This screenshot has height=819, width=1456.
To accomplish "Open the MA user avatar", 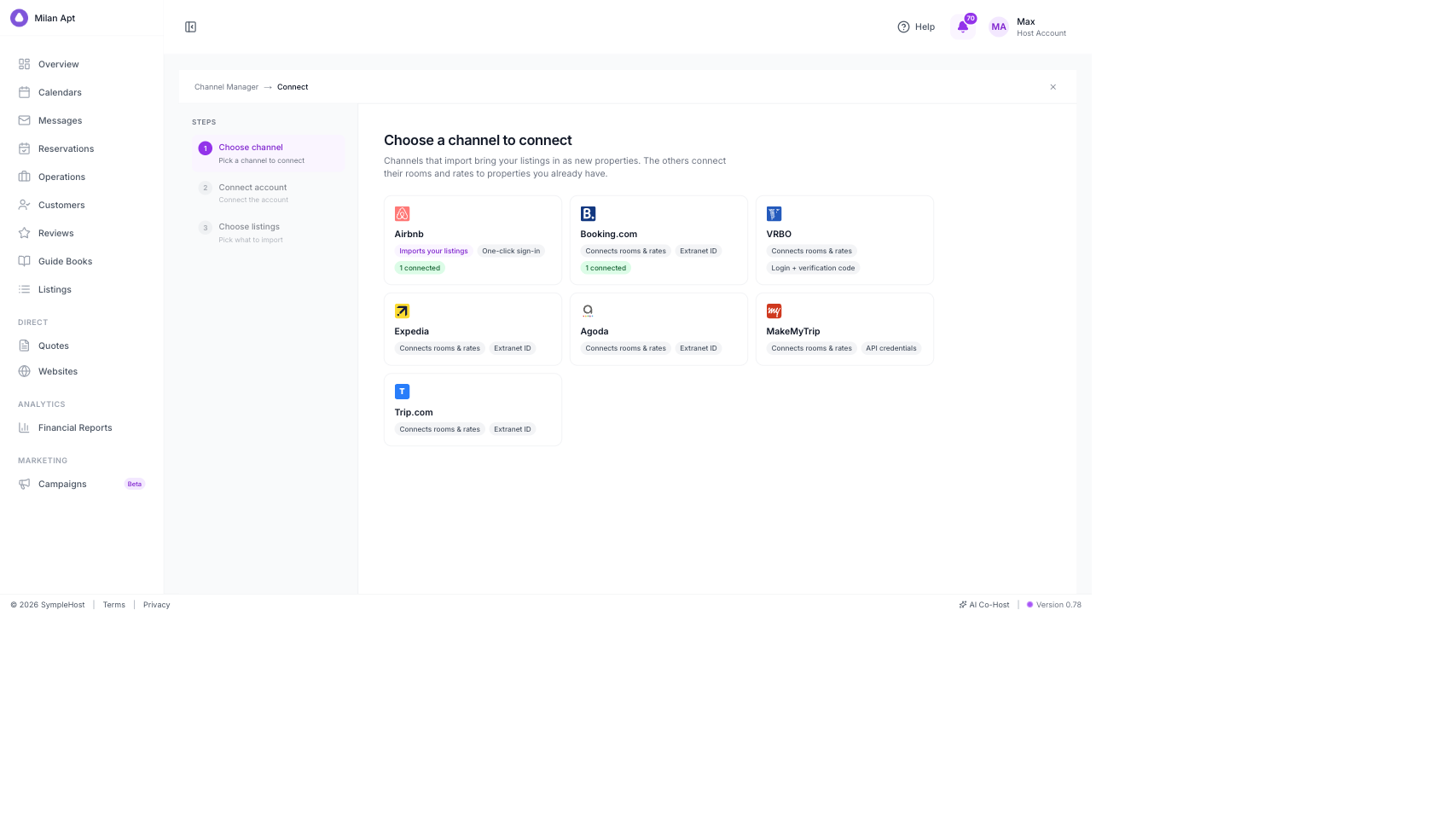I will tap(999, 27).
